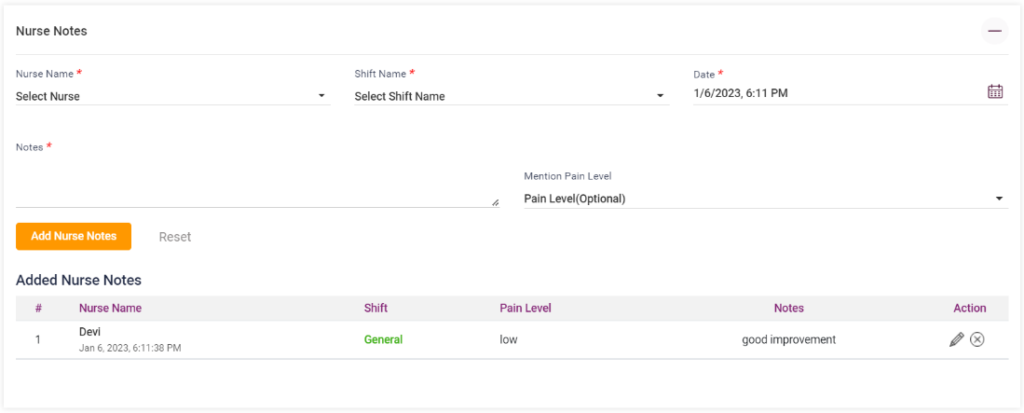The image size is (1024, 413).
Task: Click the Nurse Name table column header
Action: (110, 308)
